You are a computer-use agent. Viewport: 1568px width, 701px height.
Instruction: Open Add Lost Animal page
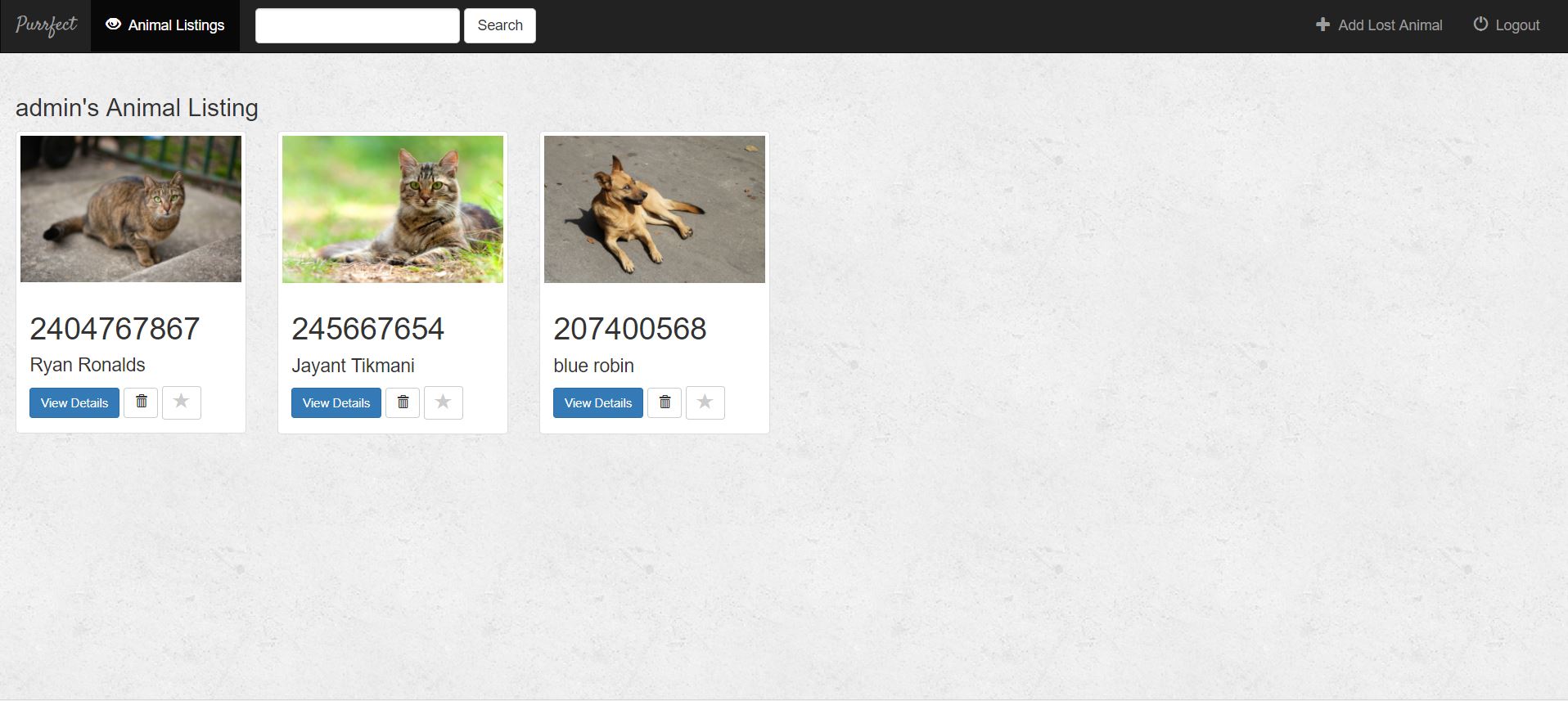1379,25
